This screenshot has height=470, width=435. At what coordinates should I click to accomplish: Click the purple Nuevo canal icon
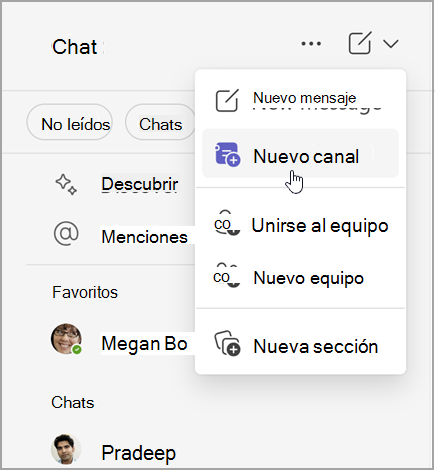click(227, 154)
